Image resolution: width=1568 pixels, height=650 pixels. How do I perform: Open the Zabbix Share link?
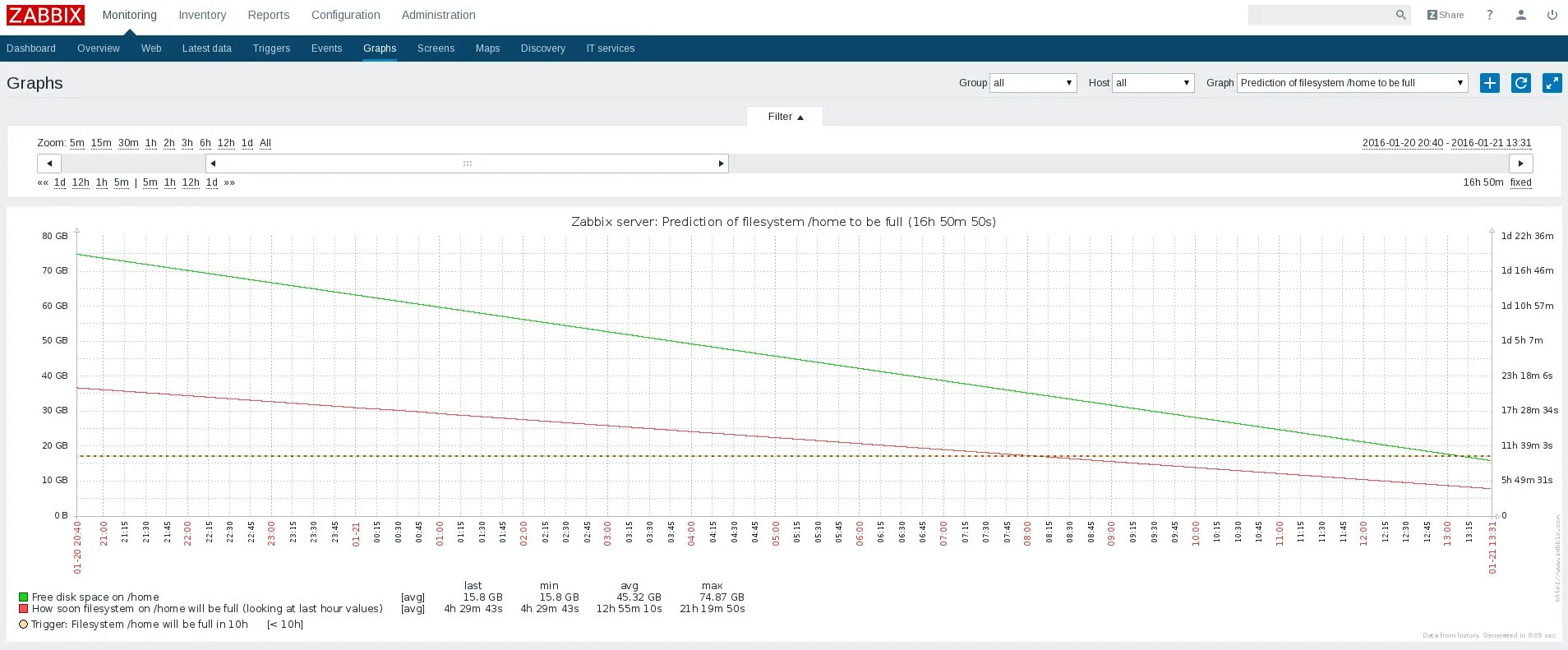click(x=1446, y=15)
